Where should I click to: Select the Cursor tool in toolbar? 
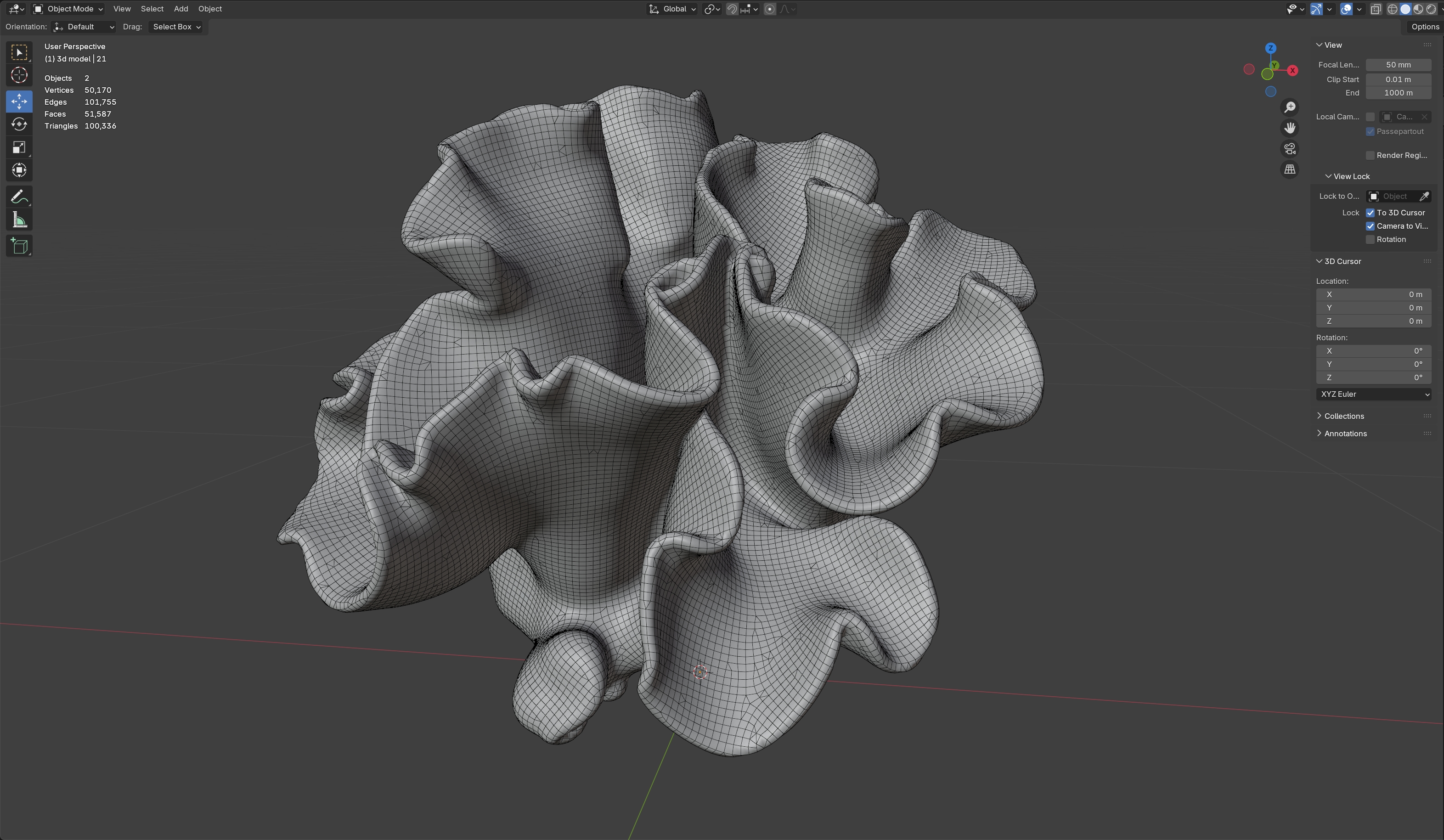(19, 76)
